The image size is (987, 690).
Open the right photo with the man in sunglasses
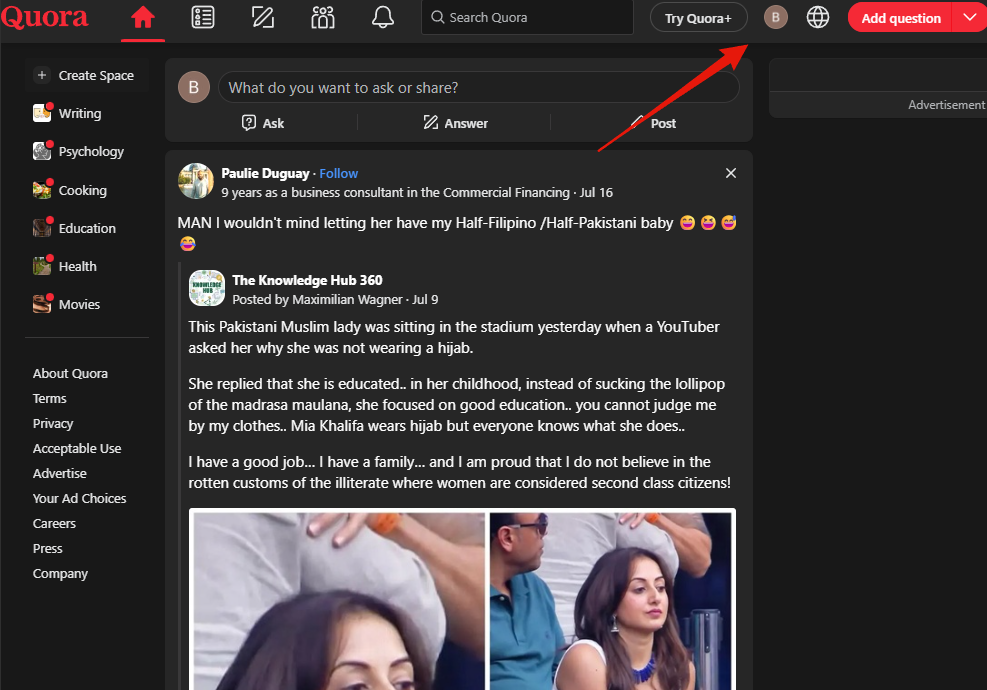[x=611, y=601]
